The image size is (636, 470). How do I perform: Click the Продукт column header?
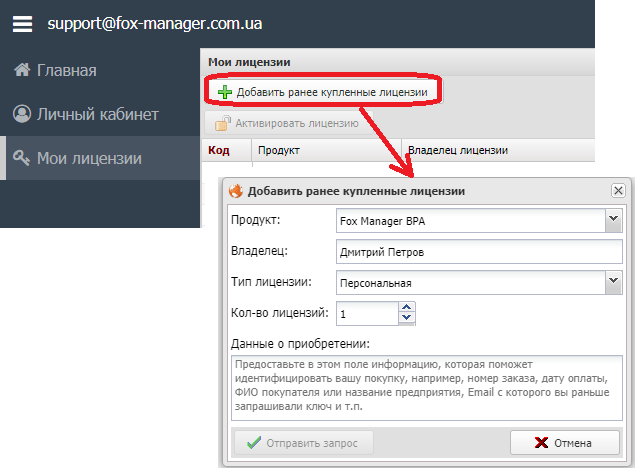[279, 150]
